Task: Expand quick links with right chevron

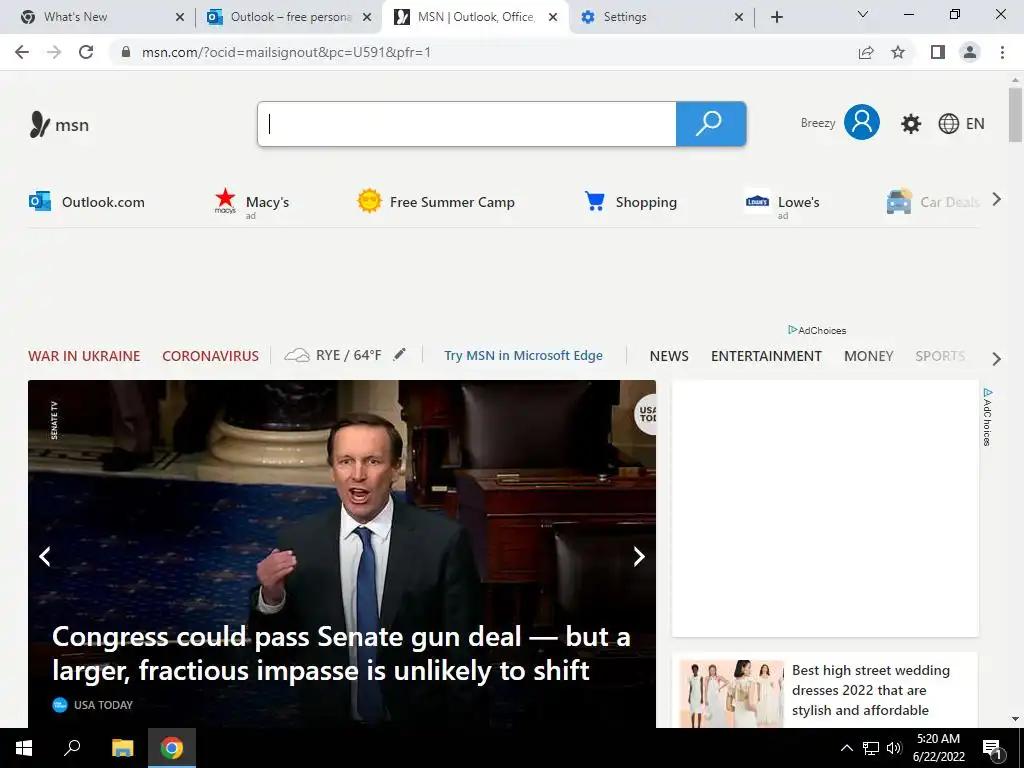Action: coord(997,199)
